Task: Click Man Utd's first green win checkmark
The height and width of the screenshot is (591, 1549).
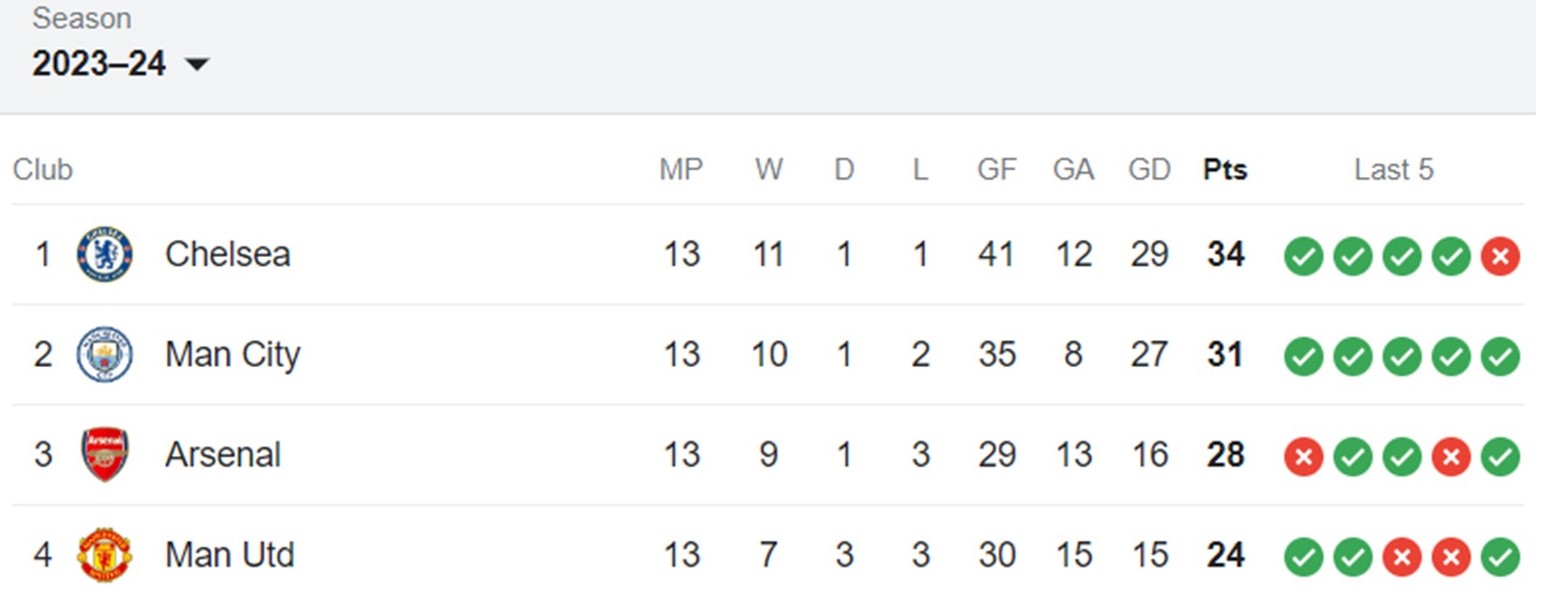Action: point(1303,557)
